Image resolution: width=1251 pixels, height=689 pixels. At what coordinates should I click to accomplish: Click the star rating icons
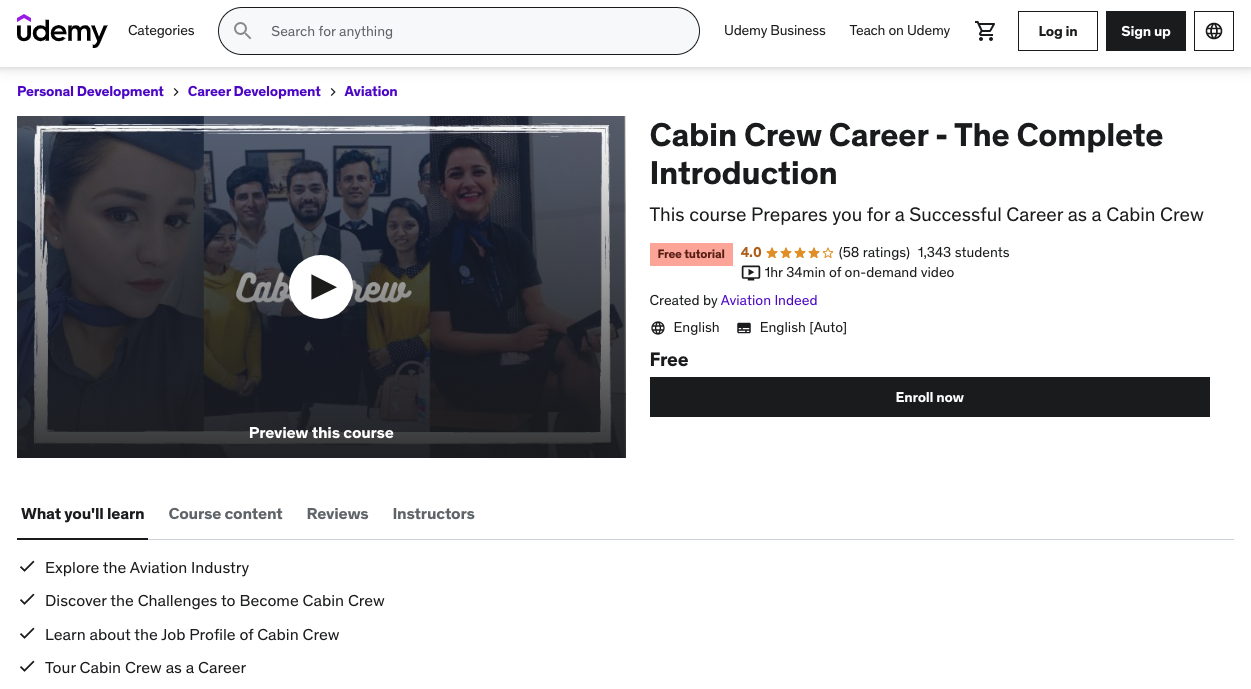(800, 253)
